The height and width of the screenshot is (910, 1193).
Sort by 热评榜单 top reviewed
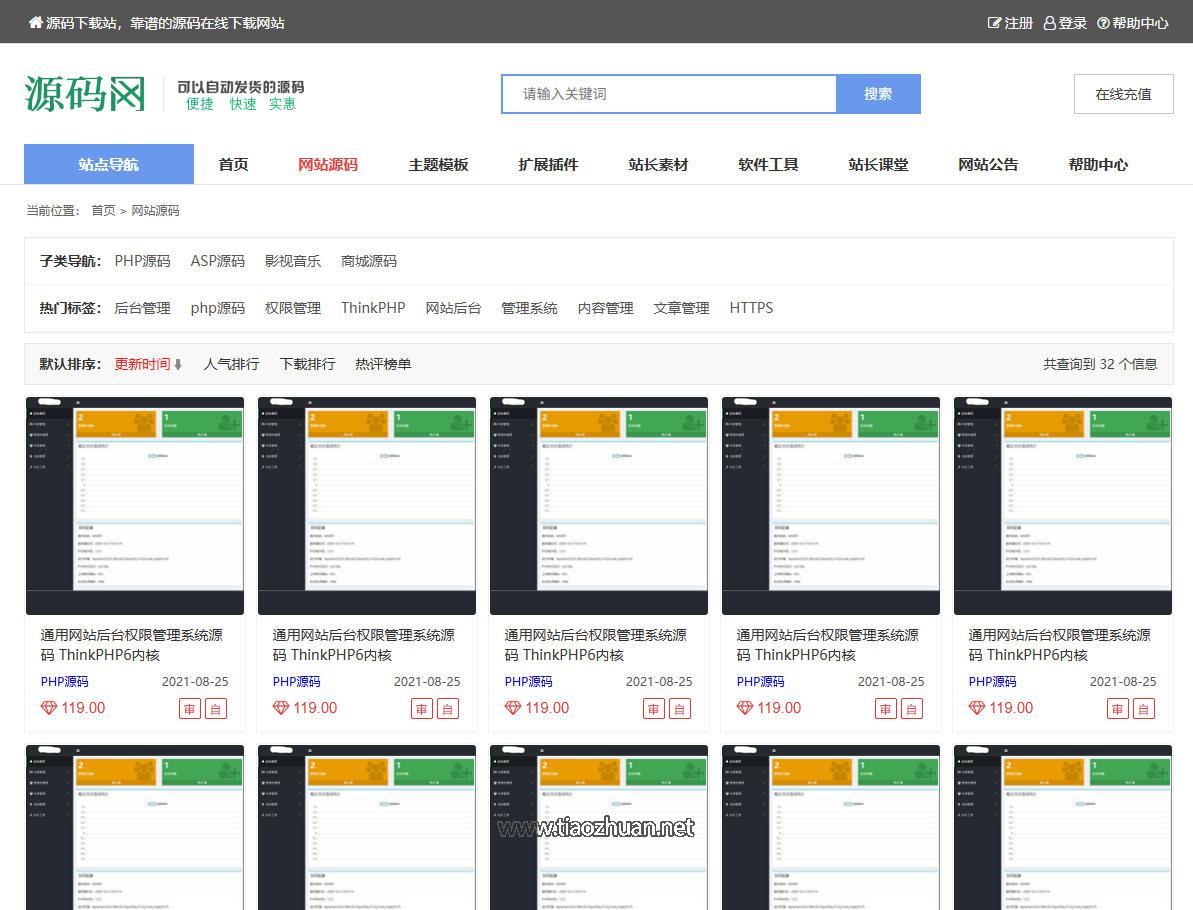point(383,364)
